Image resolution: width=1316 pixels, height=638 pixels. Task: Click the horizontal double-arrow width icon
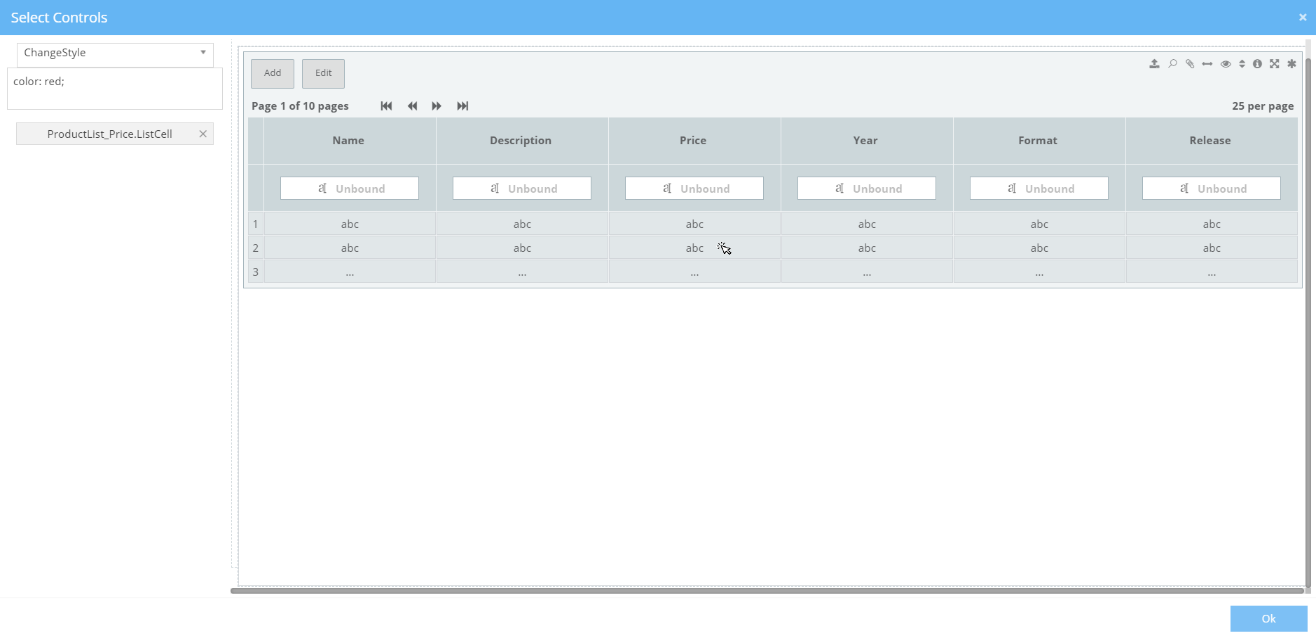(x=1207, y=64)
